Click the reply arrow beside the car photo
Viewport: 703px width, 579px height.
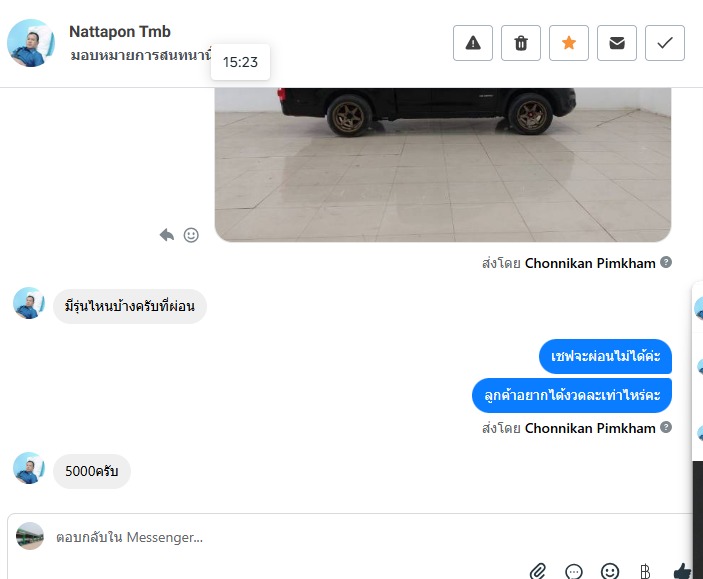[x=167, y=235]
